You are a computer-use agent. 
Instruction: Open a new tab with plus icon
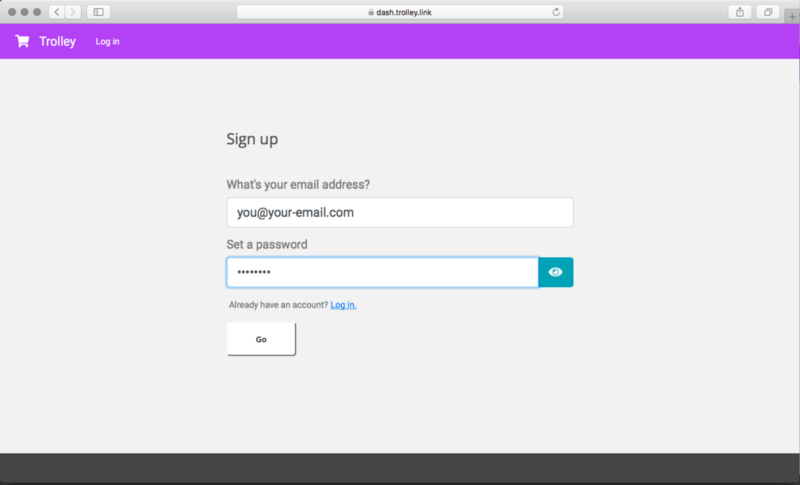pos(792,16)
